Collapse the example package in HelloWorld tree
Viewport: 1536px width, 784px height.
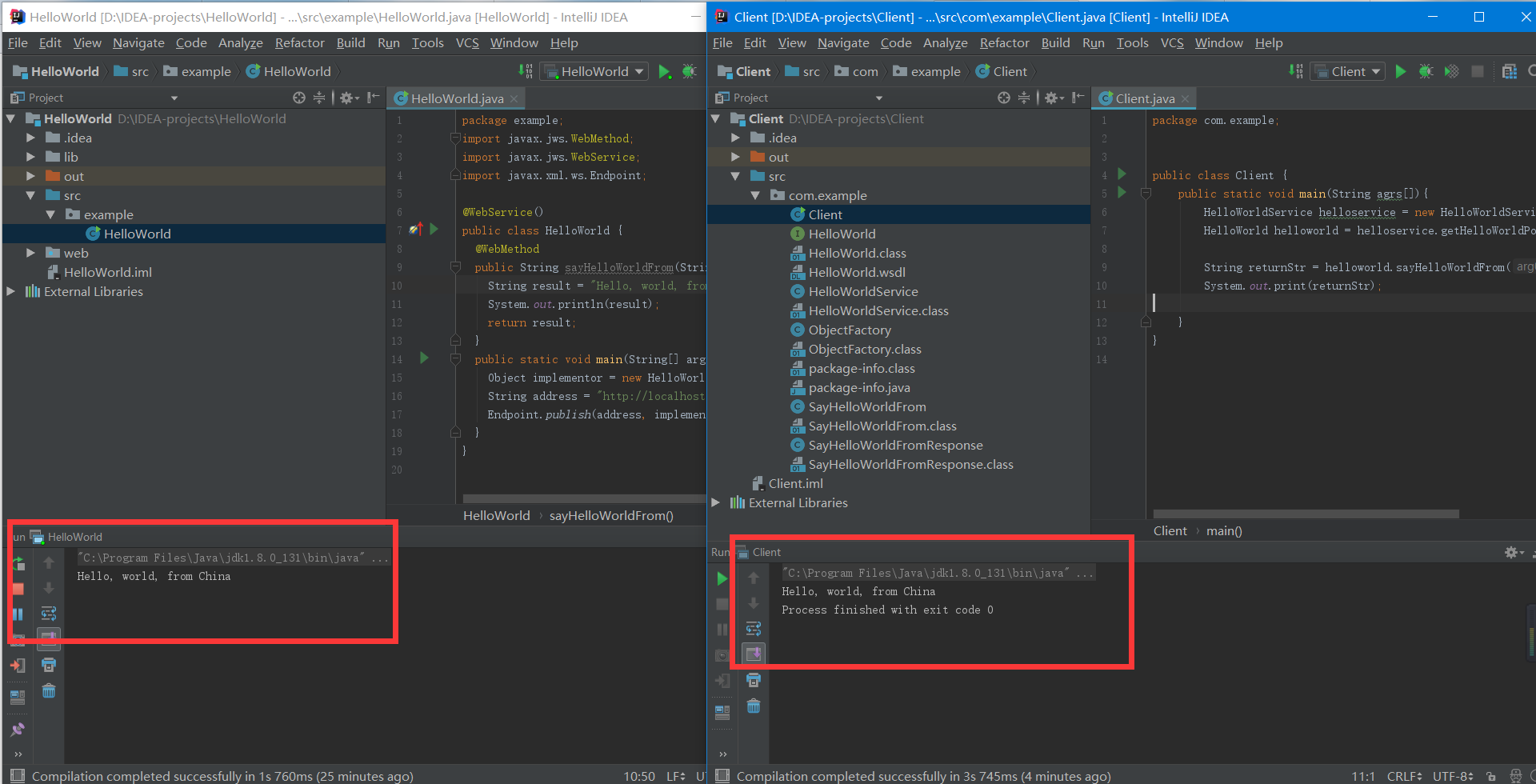pos(50,214)
